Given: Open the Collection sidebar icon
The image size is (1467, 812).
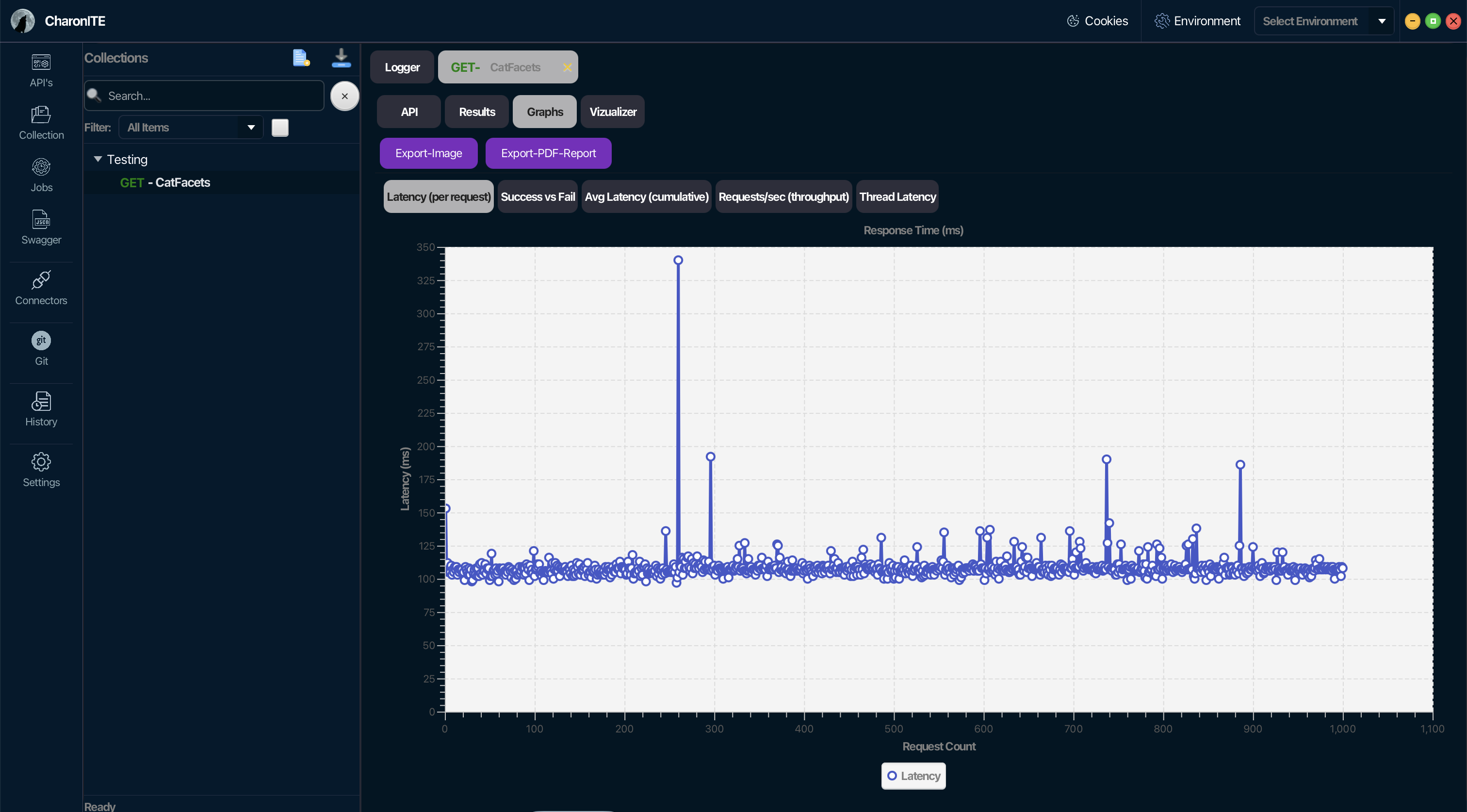Looking at the screenshot, I should (41, 123).
